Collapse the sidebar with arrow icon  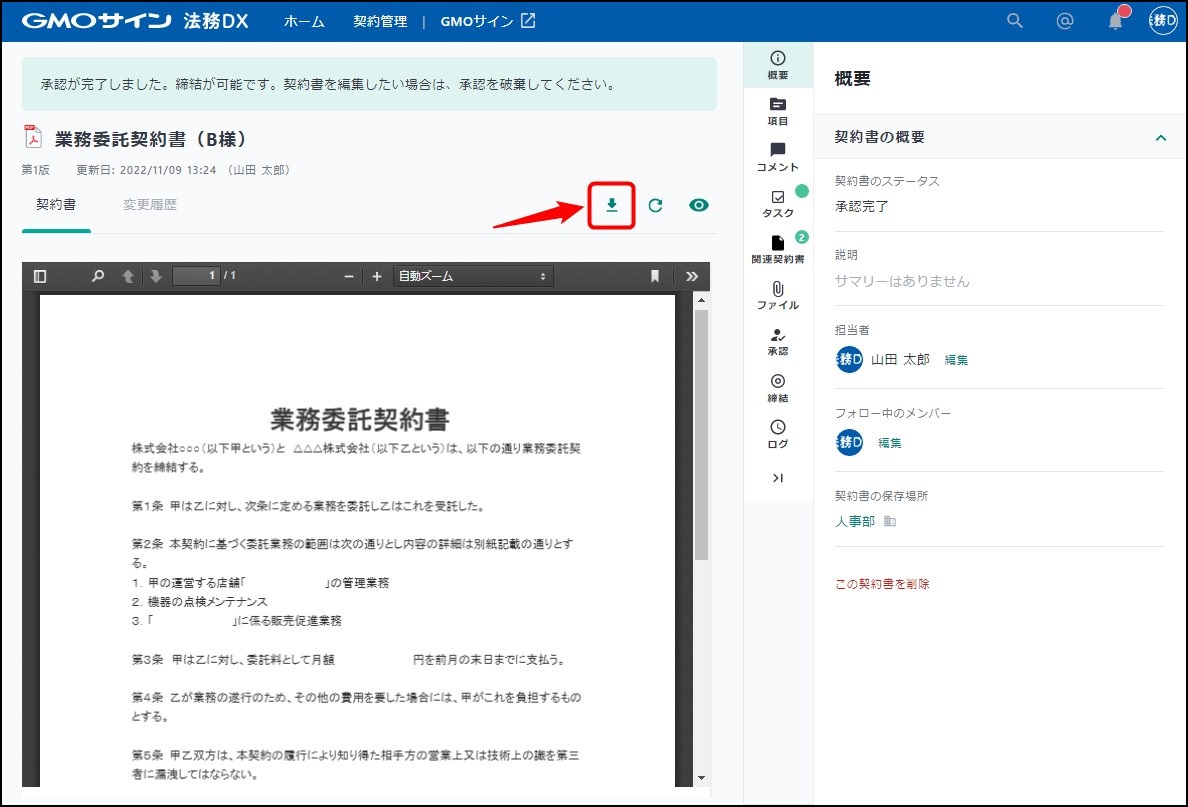point(778,478)
